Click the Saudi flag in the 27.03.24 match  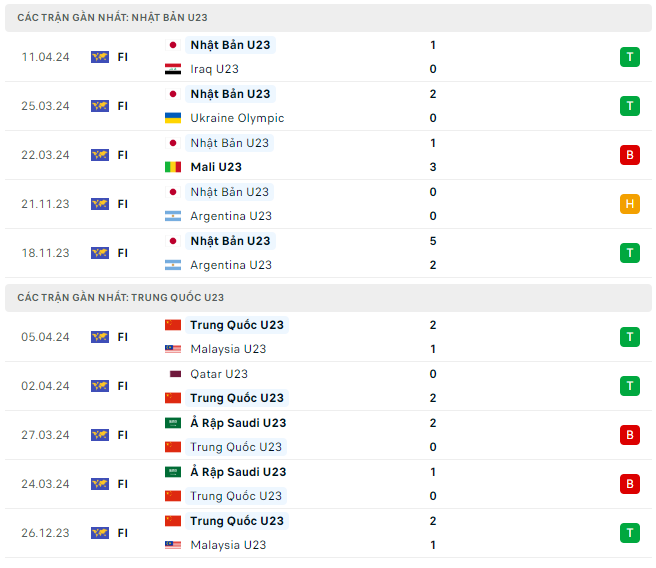point(172,423)
